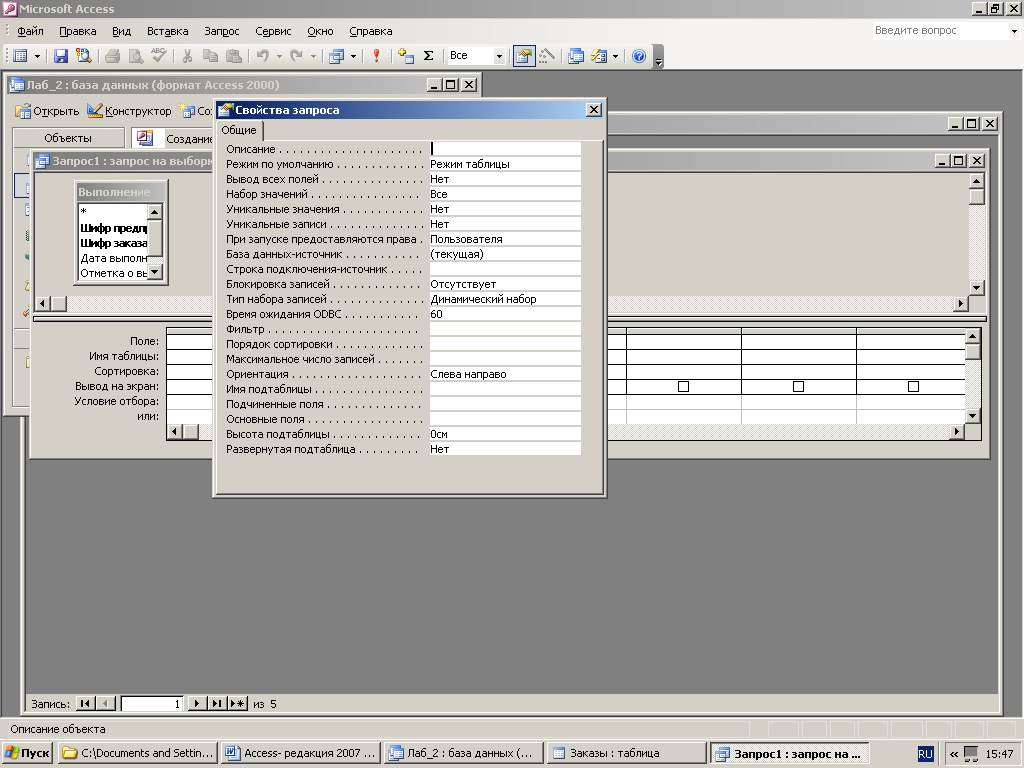Click the 'Набор значений' value Все
This screenshot has height=768, width=1024.
click(x=505, y=194)
